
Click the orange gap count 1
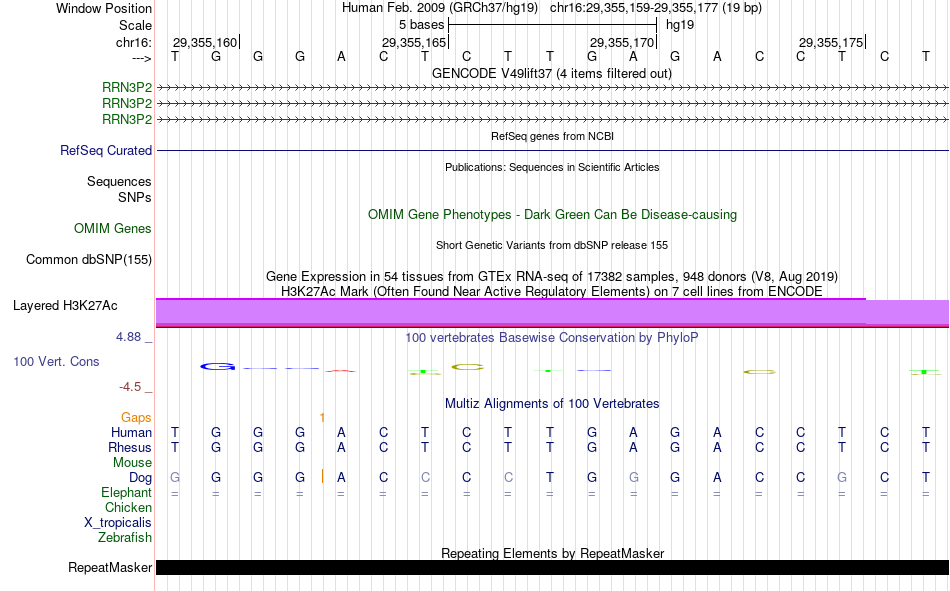(x=322, y=418)
